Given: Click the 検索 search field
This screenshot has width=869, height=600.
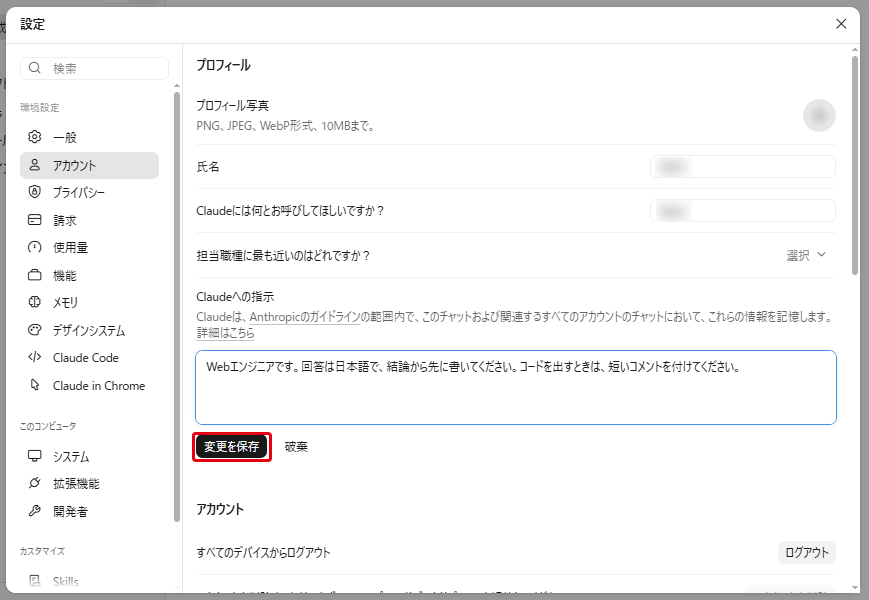Looking at the screenshot, I should pos(94,68).
